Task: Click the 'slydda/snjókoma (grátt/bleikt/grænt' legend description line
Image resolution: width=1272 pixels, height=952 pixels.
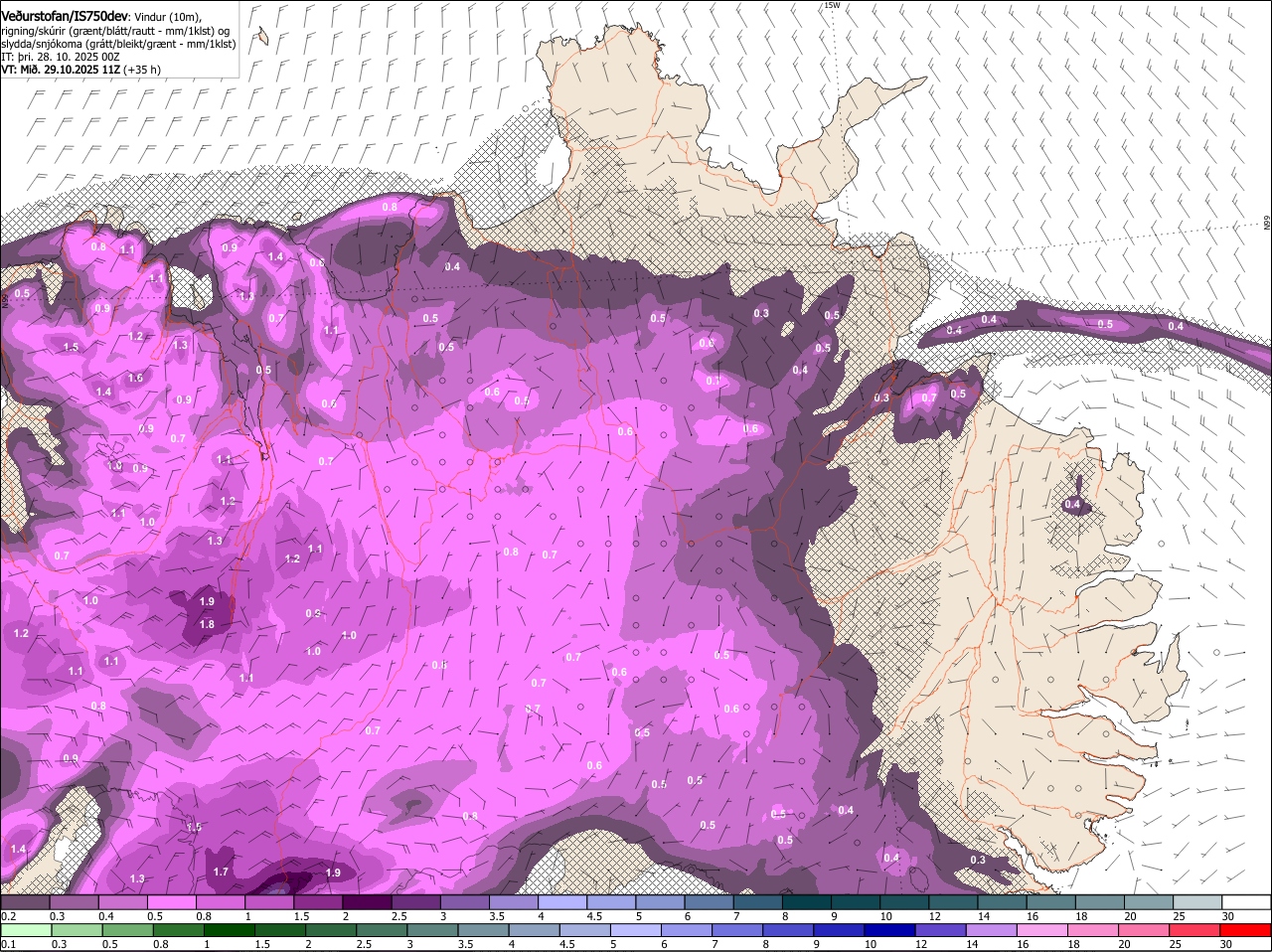Action: pos(118,44)
